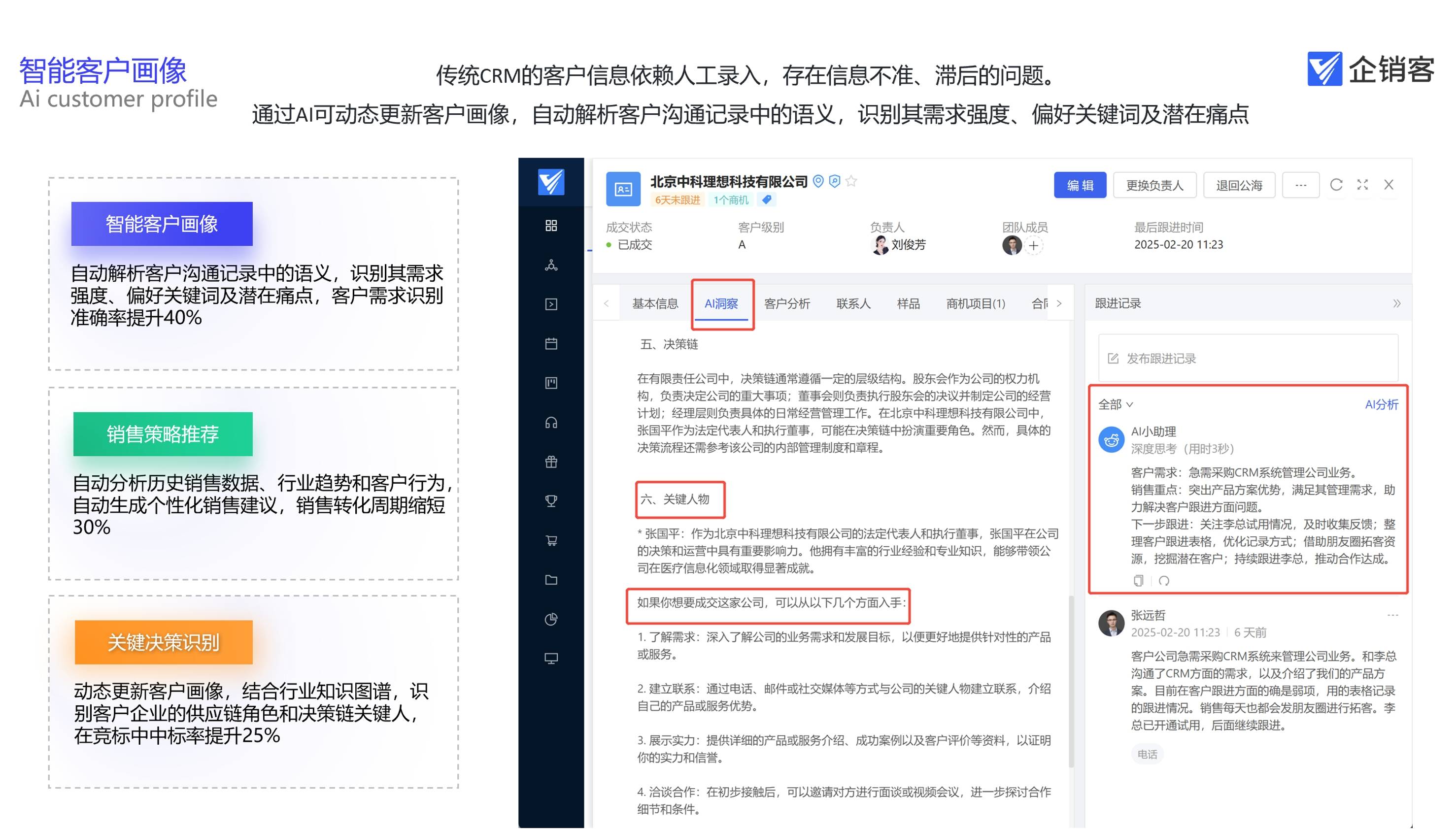Click the blue 编辑 button

tap(1079, 185)
